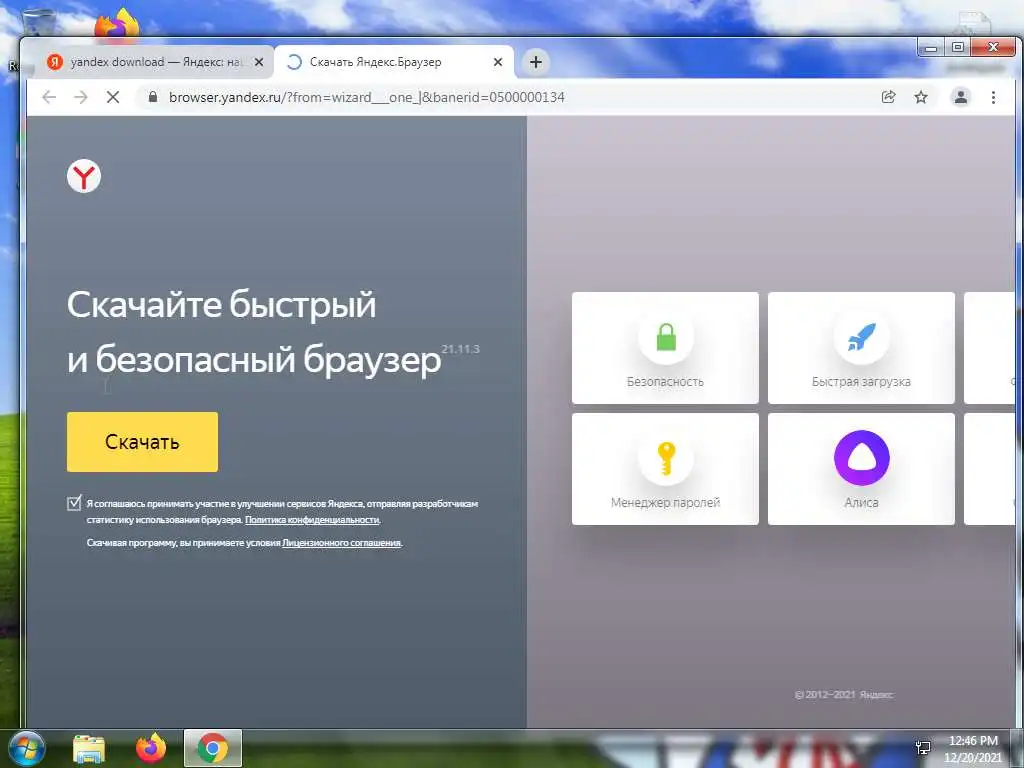This screenshot has width=1024, height=768.
Task: Maximize the Chrome window
Action: pos(957,47)
